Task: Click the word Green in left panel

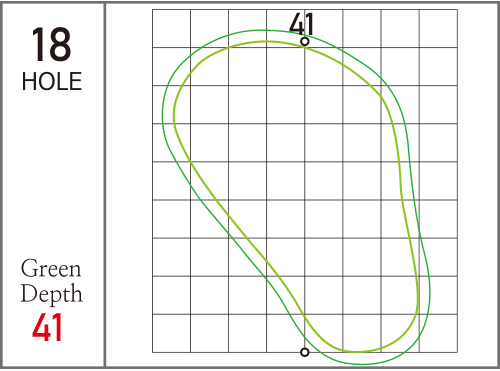Action: pos(51,269)
